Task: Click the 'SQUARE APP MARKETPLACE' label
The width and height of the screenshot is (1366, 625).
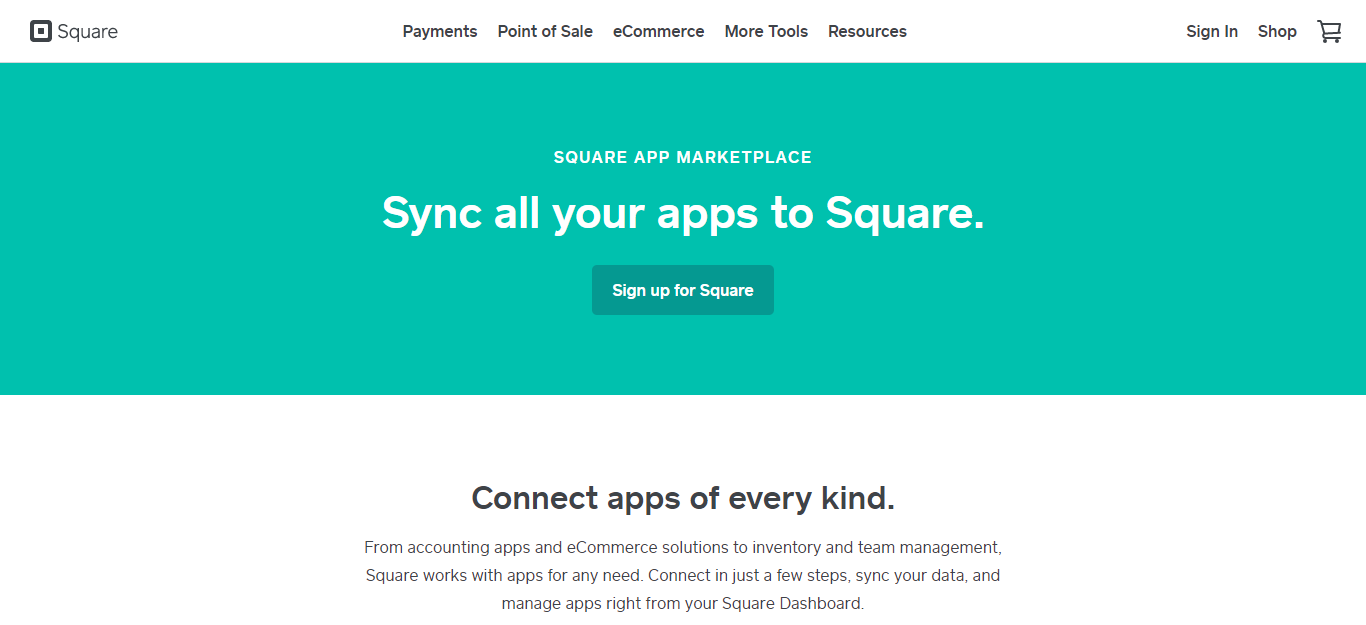Action: 683,157
